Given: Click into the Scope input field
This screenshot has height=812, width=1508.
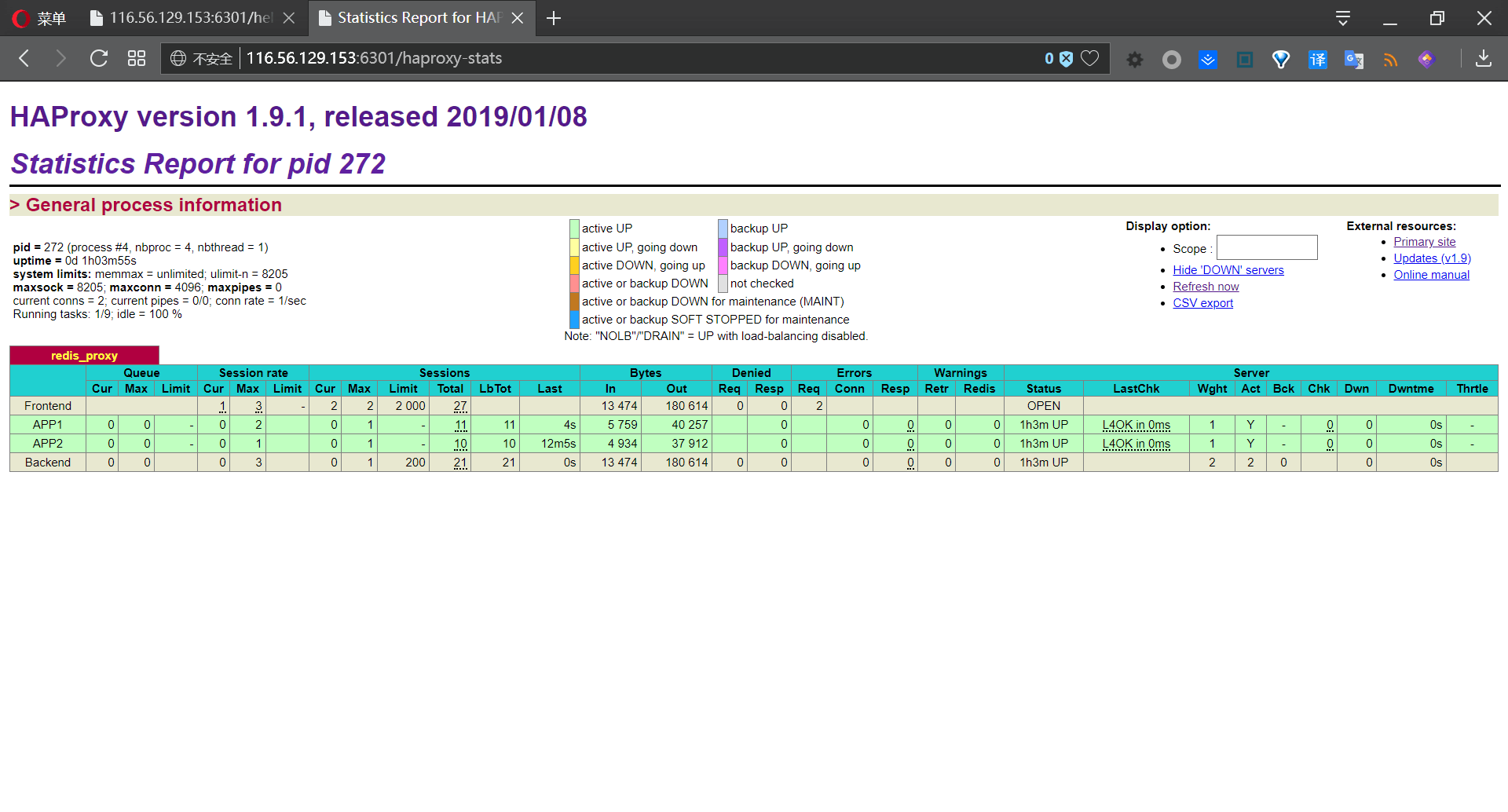Looking at the screenshot, I should 1267,247.
